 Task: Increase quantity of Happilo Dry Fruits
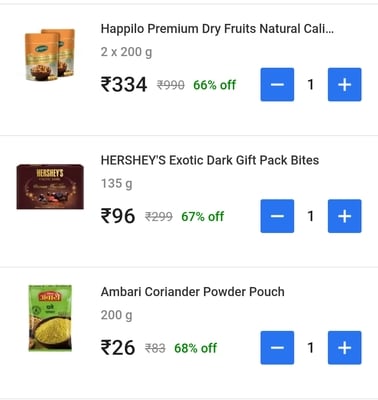click(x=344, y=84)
